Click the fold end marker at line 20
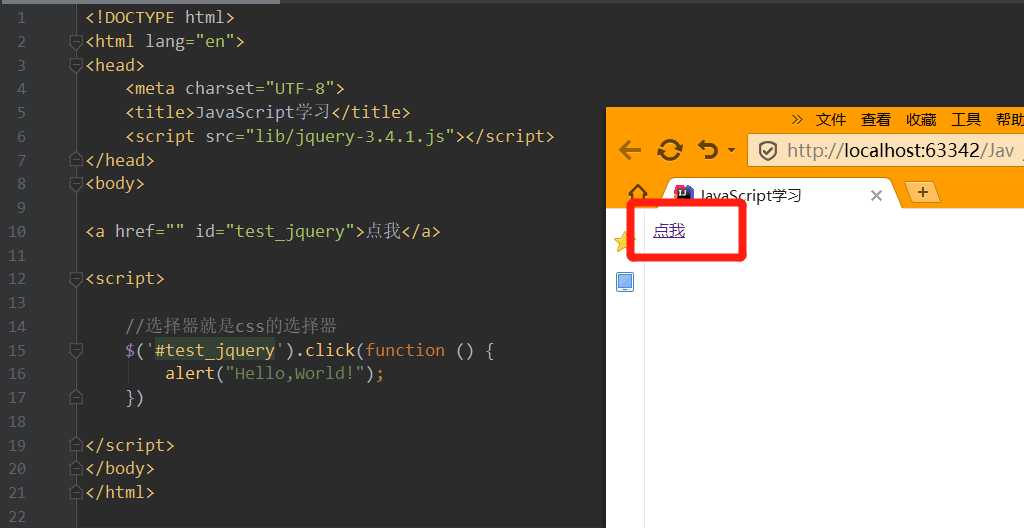Screen dimensions: 1024x528 [x=76, y=469]
